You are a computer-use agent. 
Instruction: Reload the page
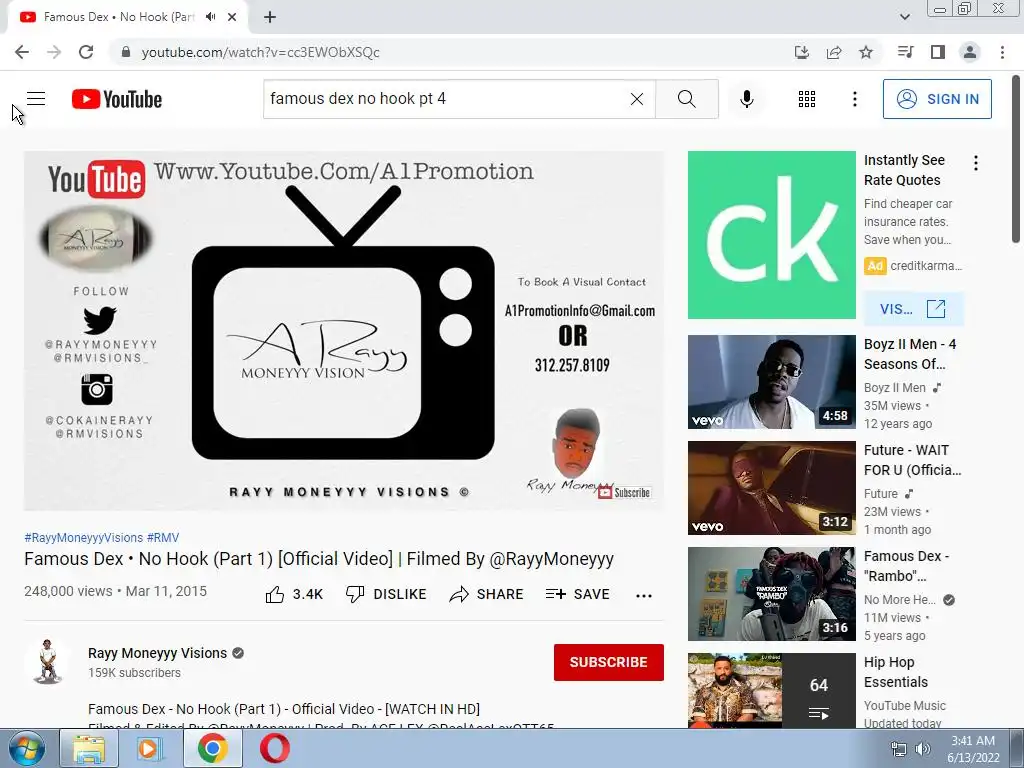(86, 52)
